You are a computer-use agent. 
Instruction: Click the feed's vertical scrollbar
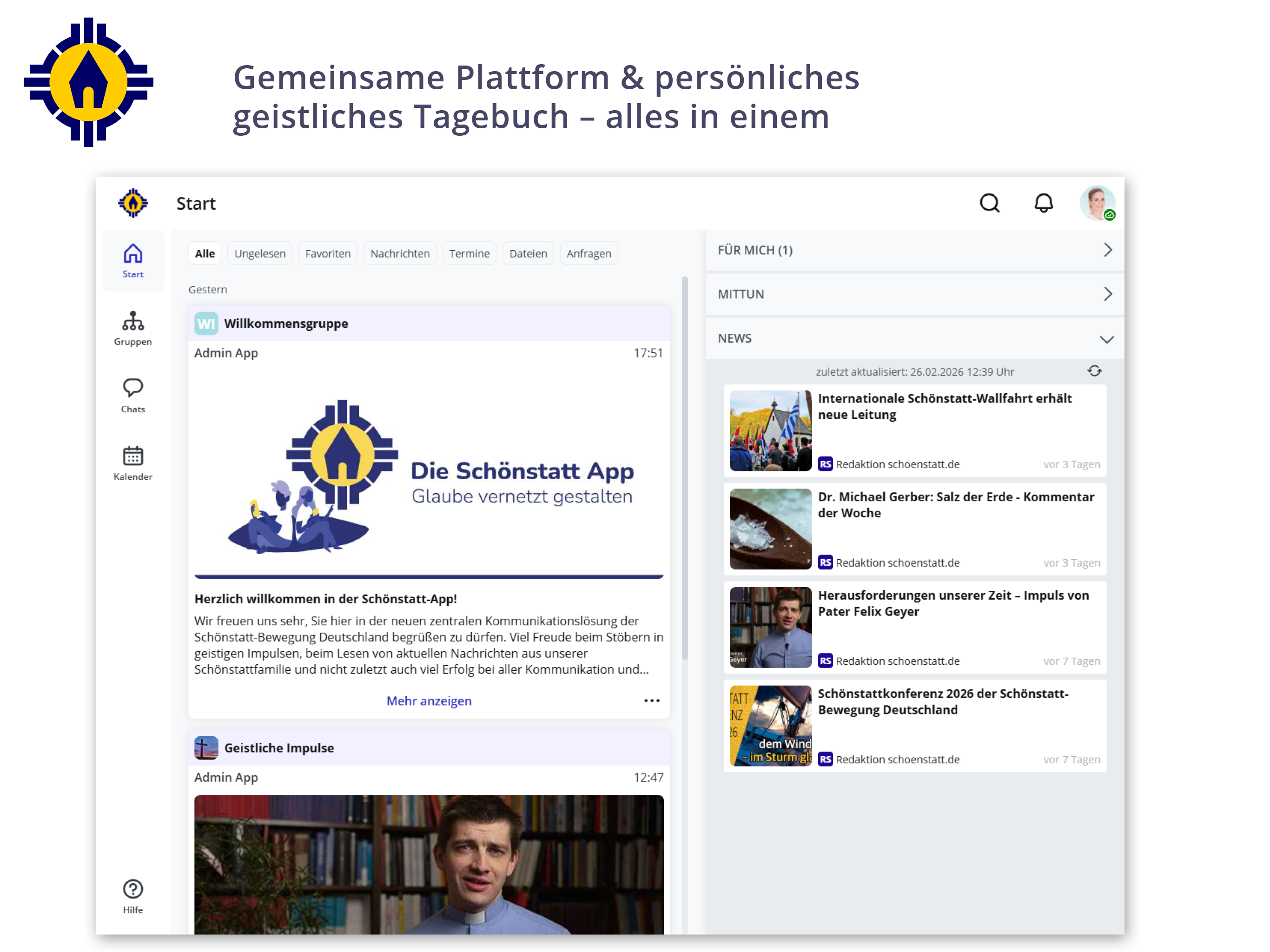point(684,468)
